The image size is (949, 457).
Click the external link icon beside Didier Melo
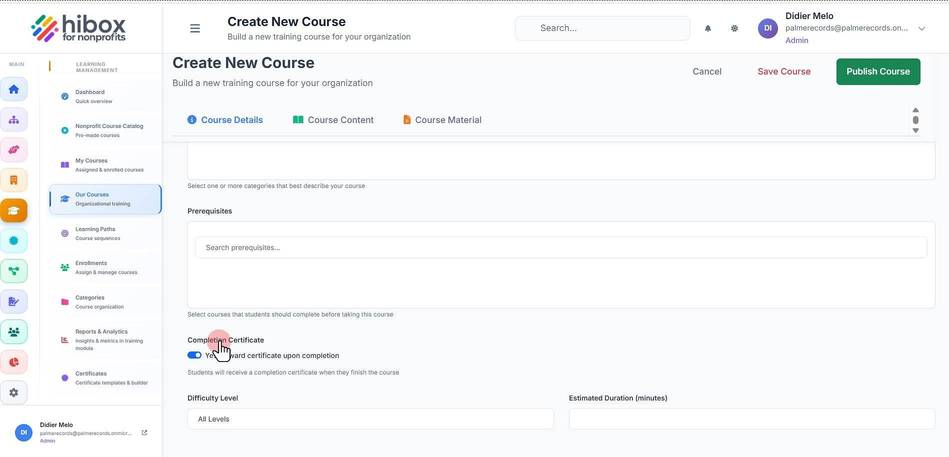tap(144, 433)
